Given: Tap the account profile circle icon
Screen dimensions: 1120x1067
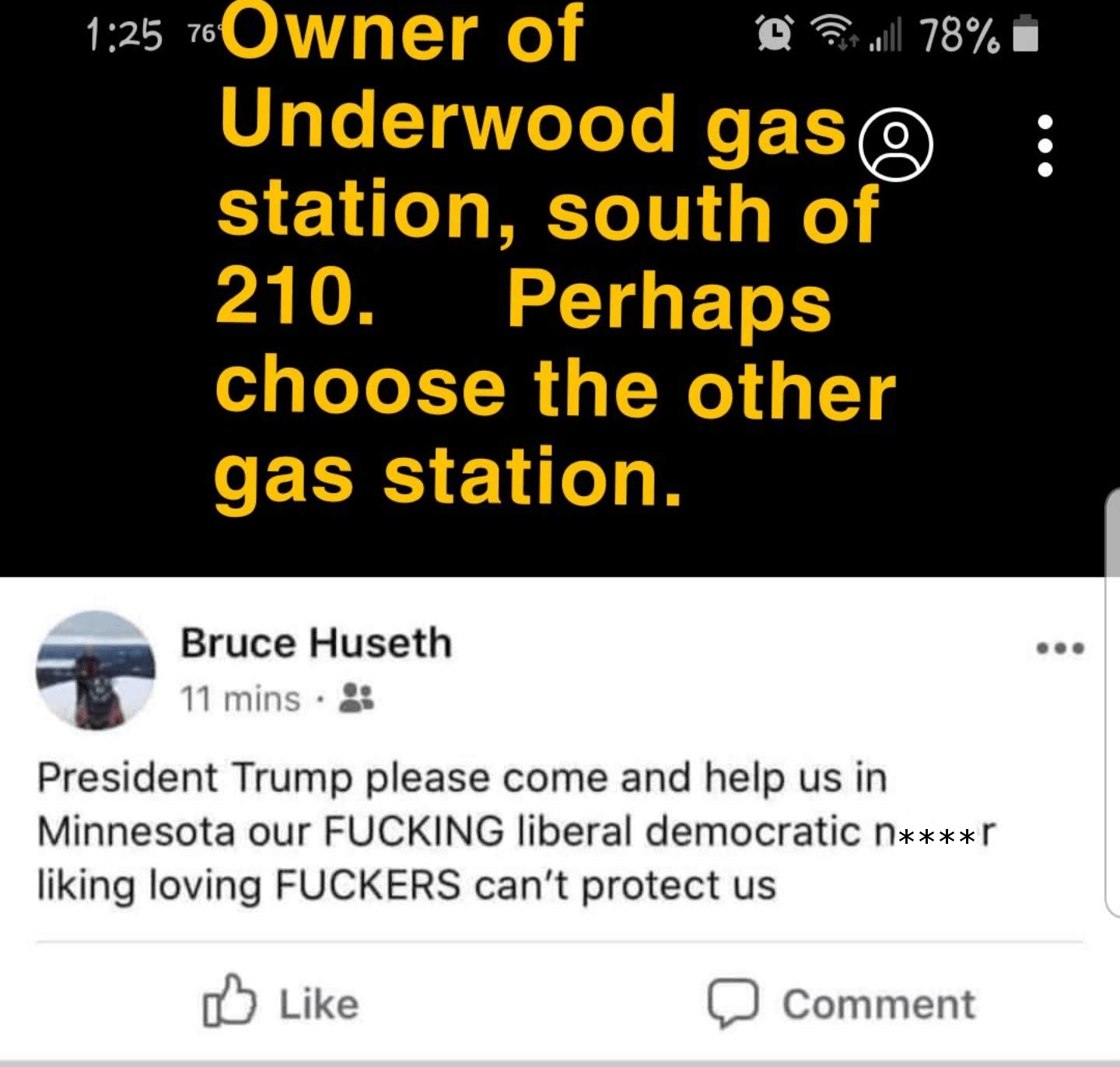Looking at the screenshot, I should pyautogui.click(x=895, y=145).
